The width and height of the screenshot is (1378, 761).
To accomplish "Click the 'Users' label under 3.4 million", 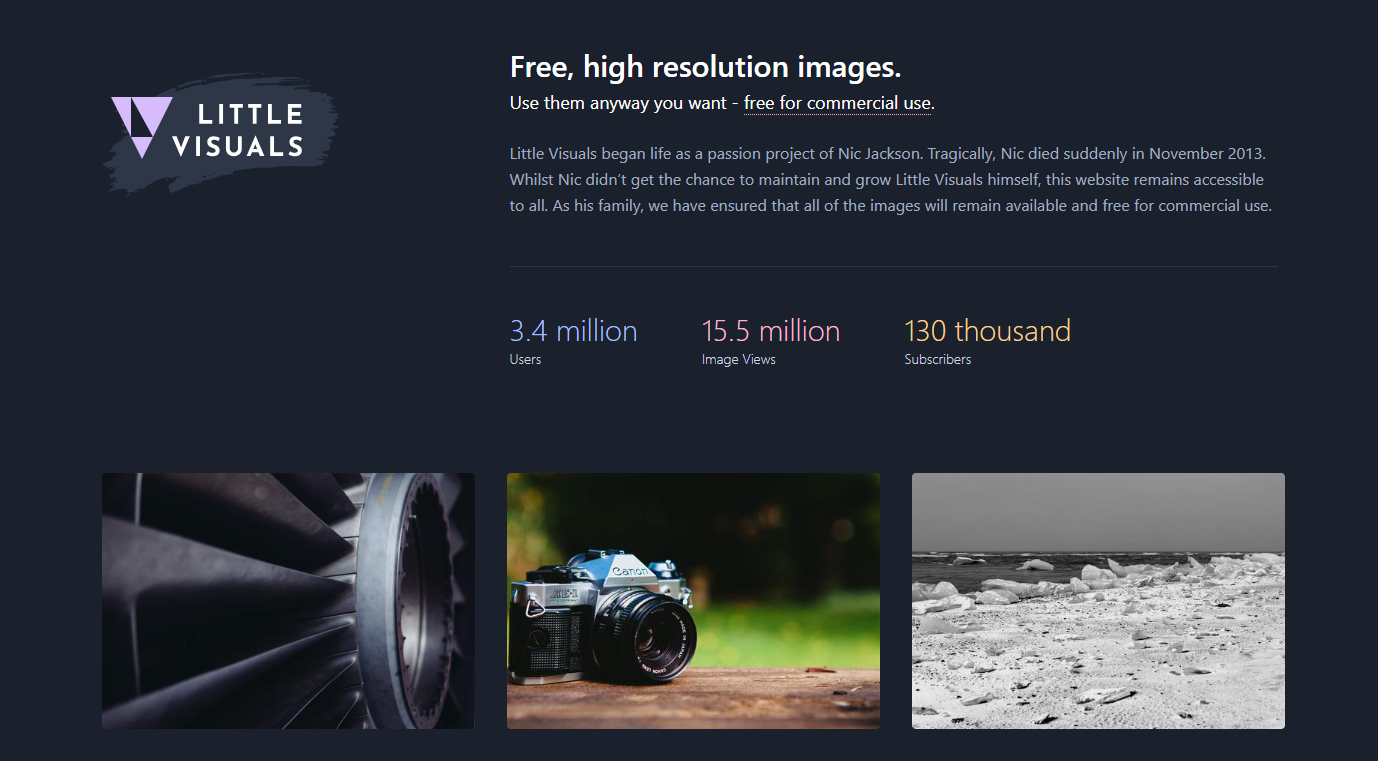I will (x=525, y=359).
